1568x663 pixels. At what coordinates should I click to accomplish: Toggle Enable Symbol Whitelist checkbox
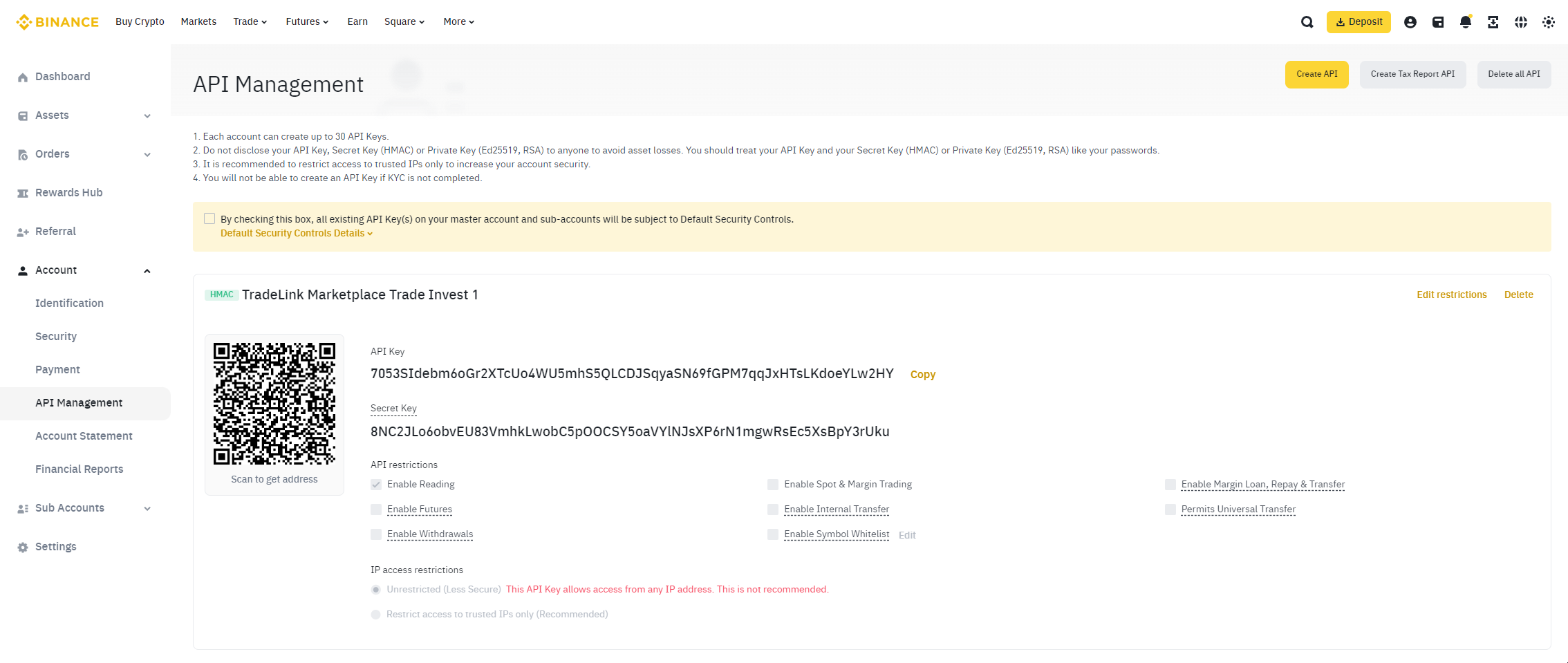(773, 534)
